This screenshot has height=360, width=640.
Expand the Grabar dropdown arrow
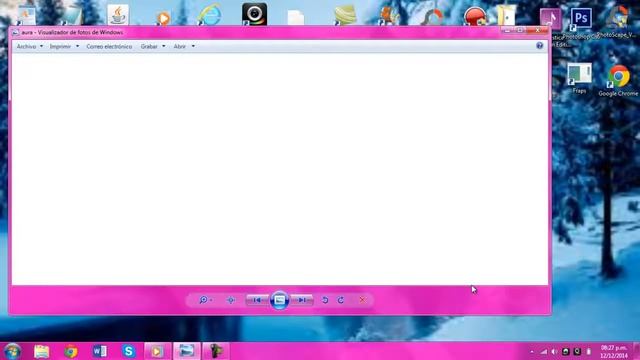164,46
